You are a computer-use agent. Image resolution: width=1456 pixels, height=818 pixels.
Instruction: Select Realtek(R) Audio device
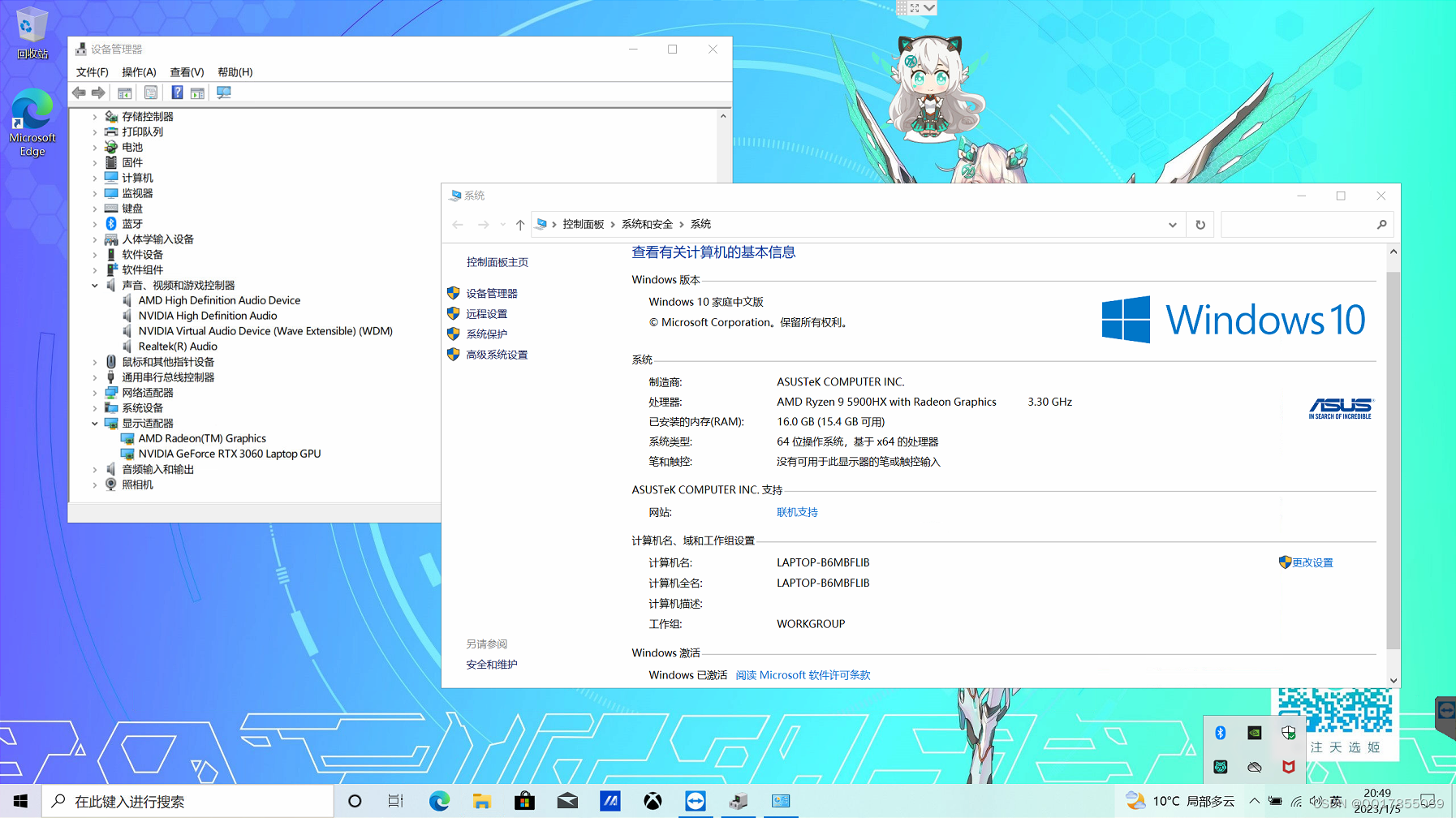click(x=178, y=347)
